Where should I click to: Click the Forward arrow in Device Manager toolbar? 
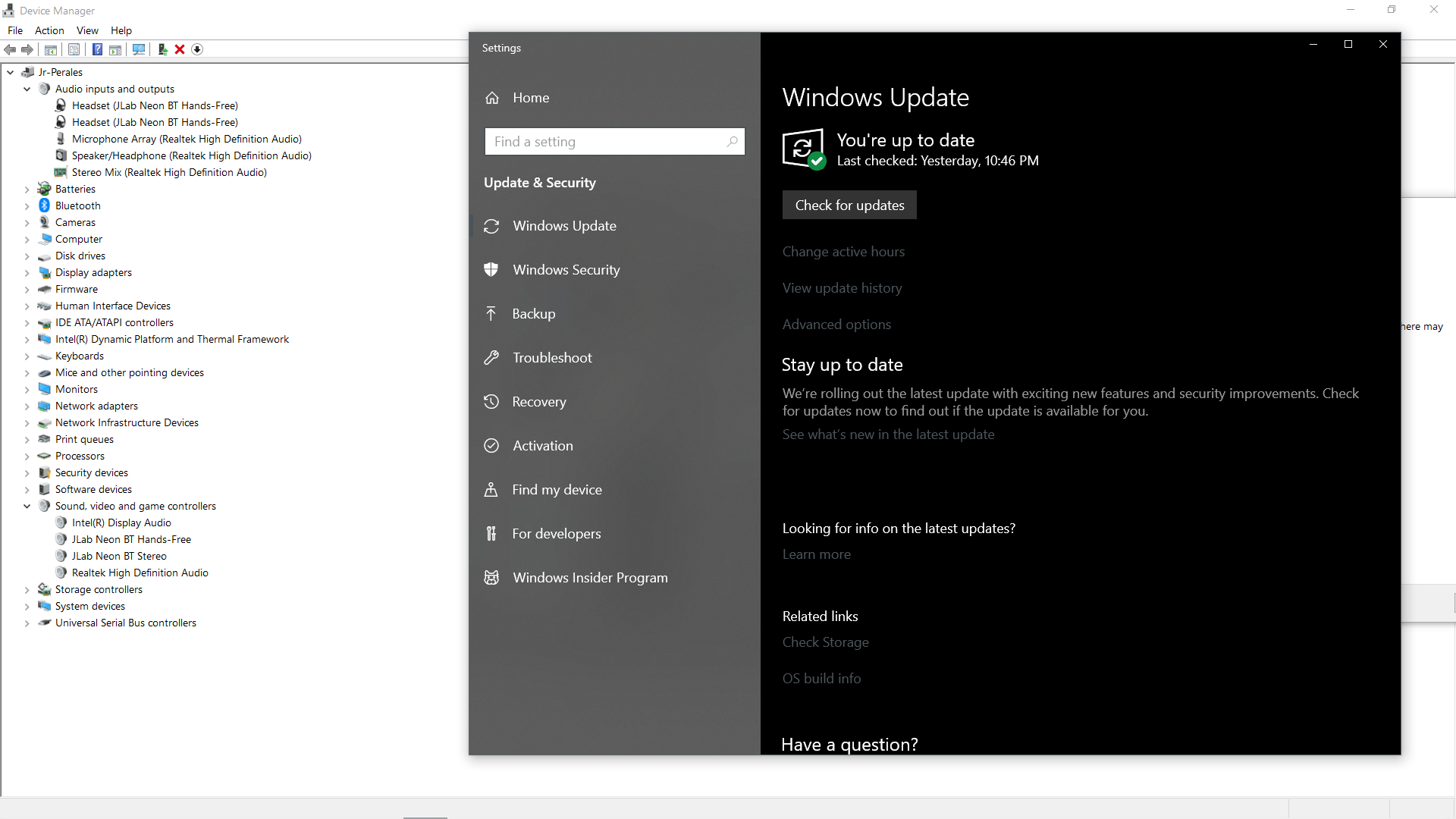pyautogui.click(x=27, y=49)
